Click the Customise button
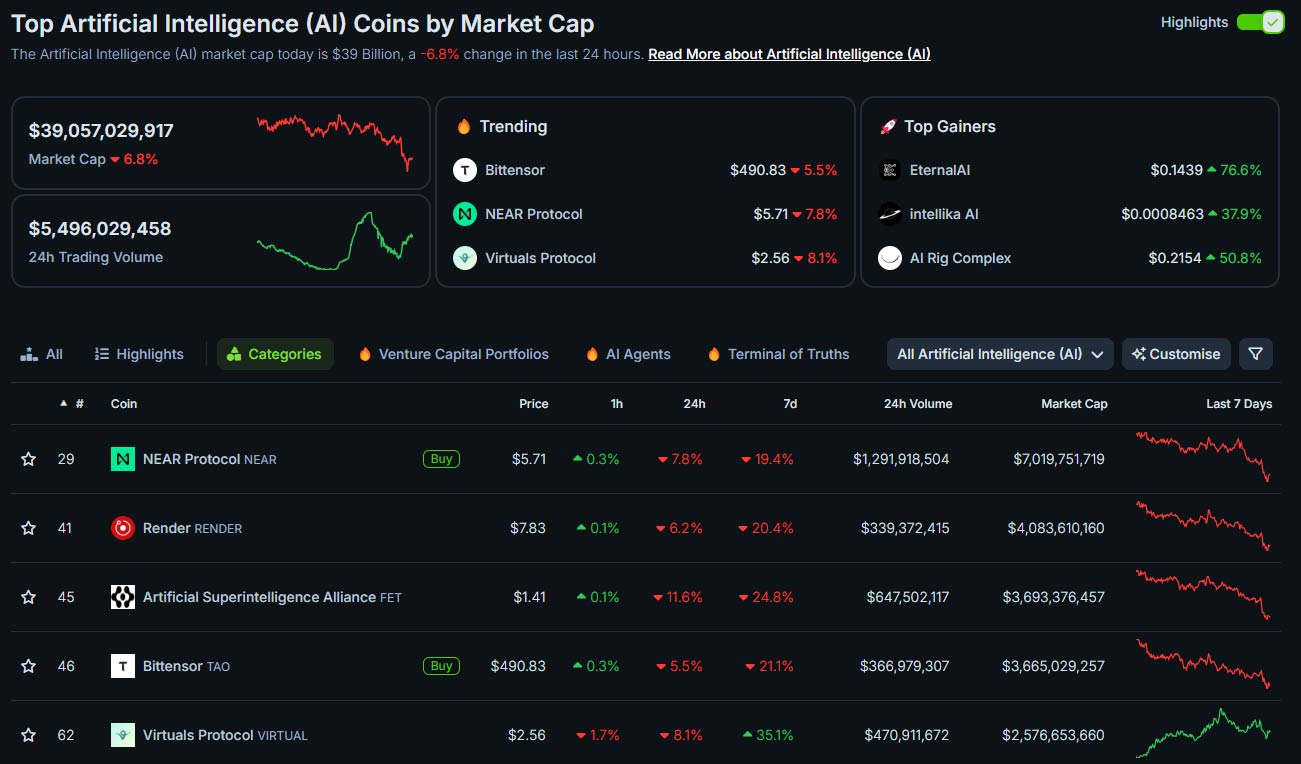This screenshot has width=1301, height=764. (x=1176, y=354)
